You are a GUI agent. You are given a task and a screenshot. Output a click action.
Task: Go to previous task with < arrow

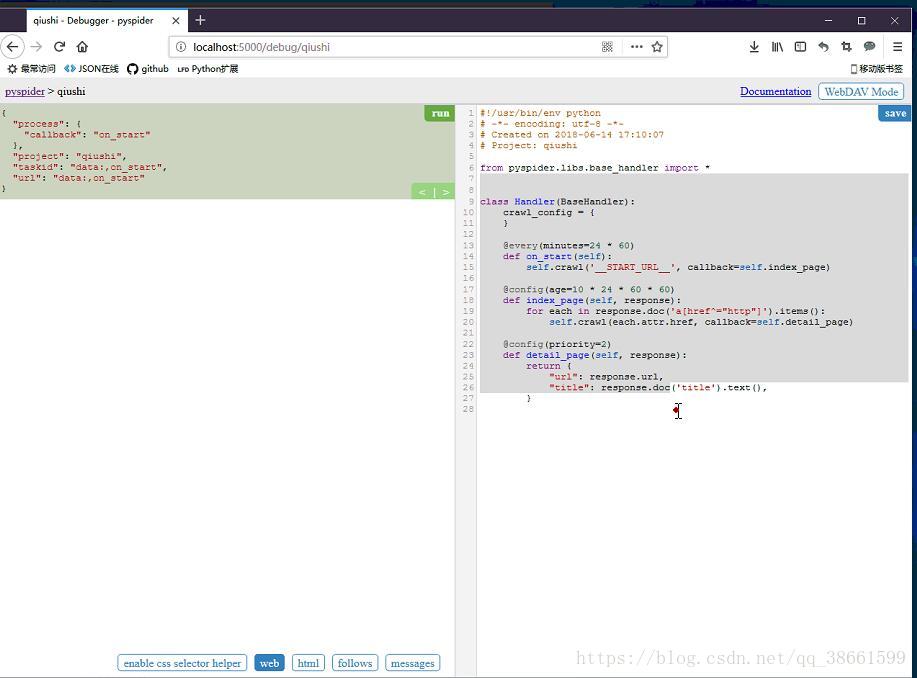click(x=422, y=191)
